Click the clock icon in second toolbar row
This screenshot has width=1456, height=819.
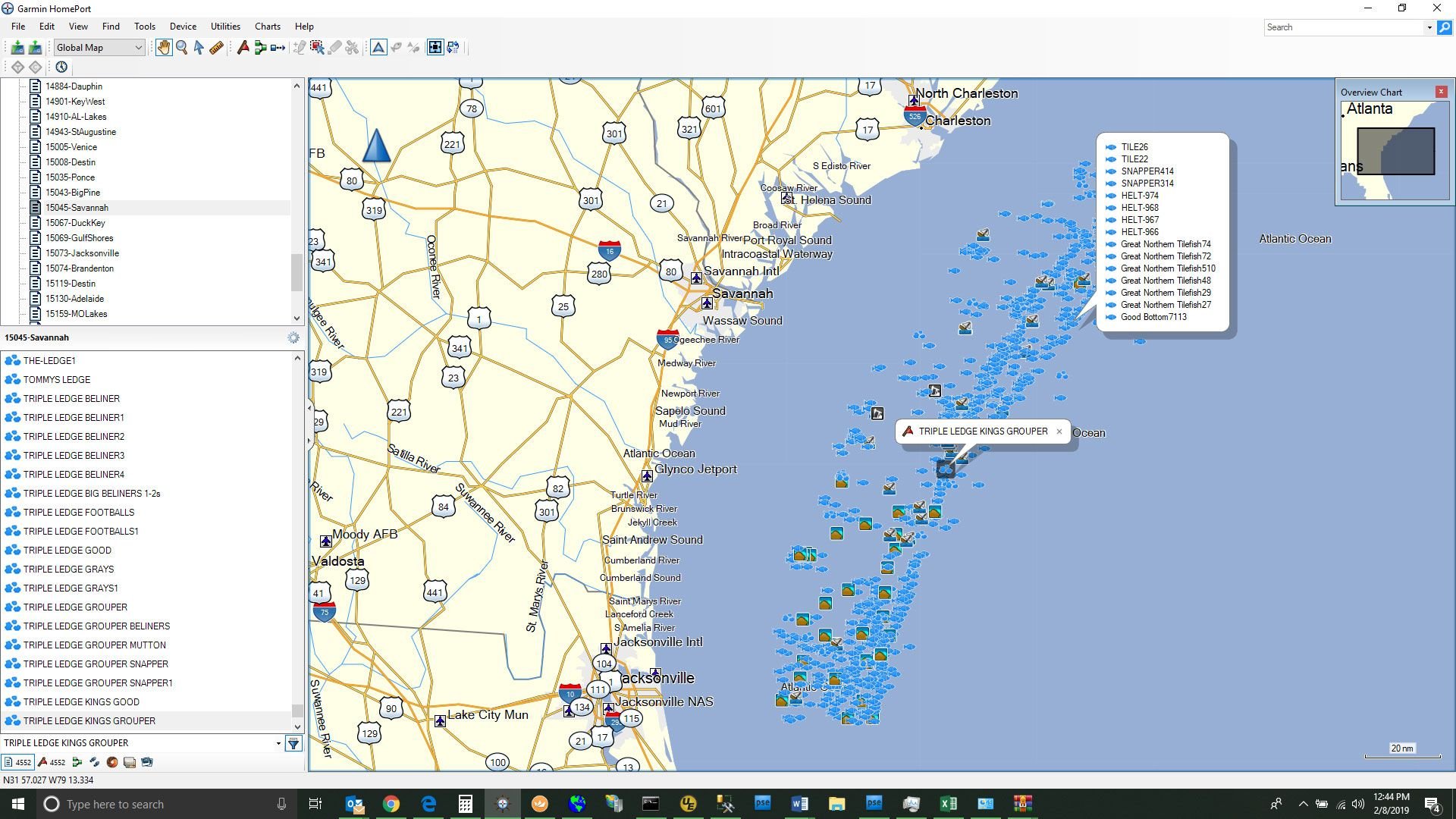click(x=61, y=67)
